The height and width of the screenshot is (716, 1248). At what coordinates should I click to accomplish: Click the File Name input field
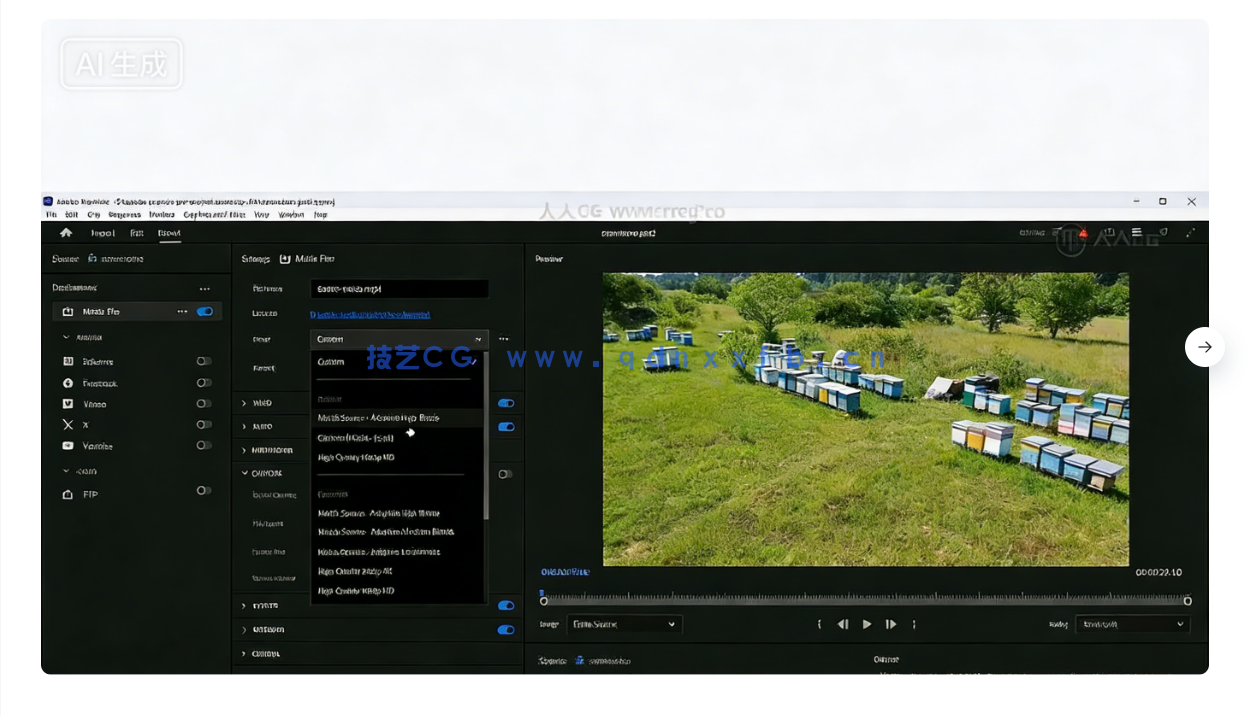[398, 288]
